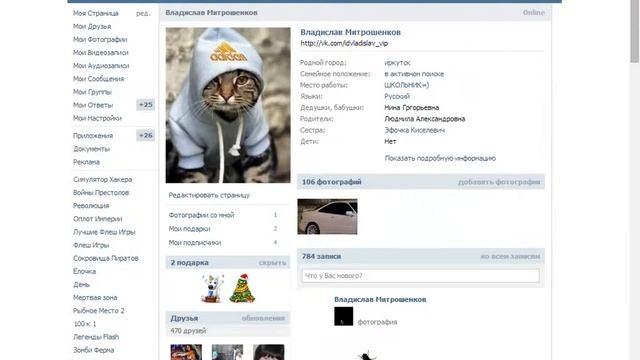Open the dark-haired friend avatar thumbnail
The image size is (640, 360).
pos(269,352)
